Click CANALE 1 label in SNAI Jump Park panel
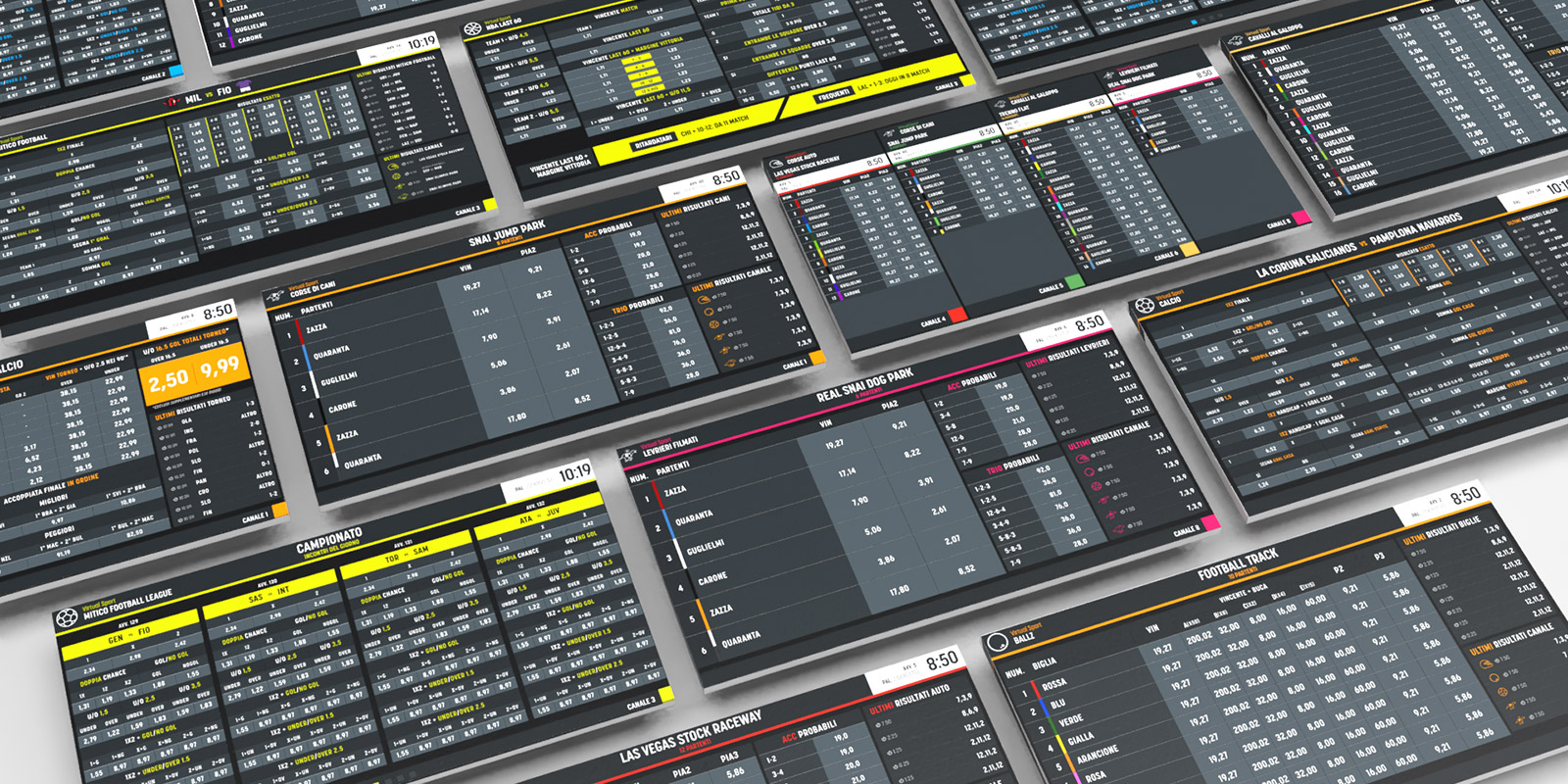The image size is (1568, 784). tap(795, 364)
